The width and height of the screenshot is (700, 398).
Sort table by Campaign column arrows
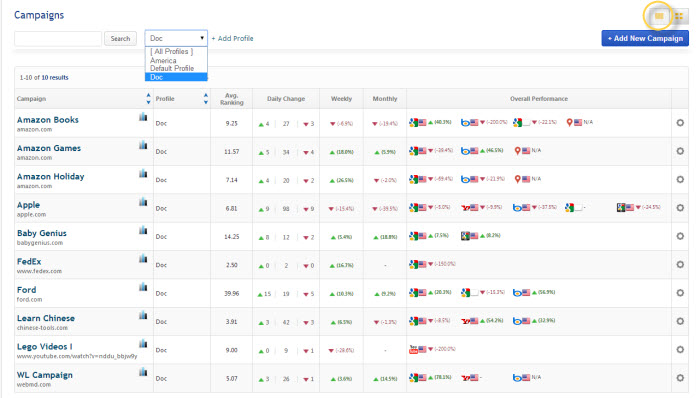tap(148, 99)
